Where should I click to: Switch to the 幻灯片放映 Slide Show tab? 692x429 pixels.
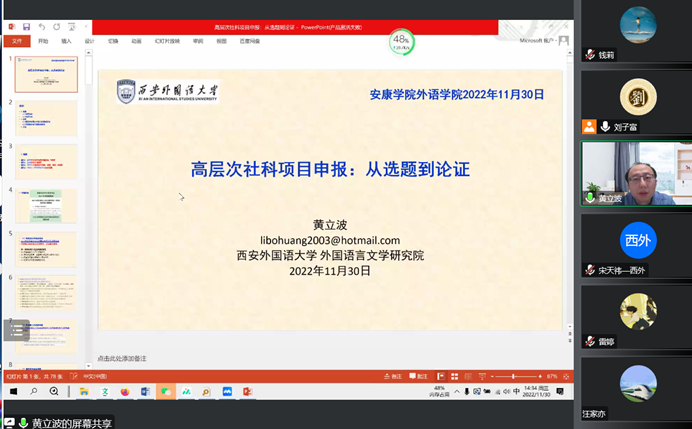[165, 41]
